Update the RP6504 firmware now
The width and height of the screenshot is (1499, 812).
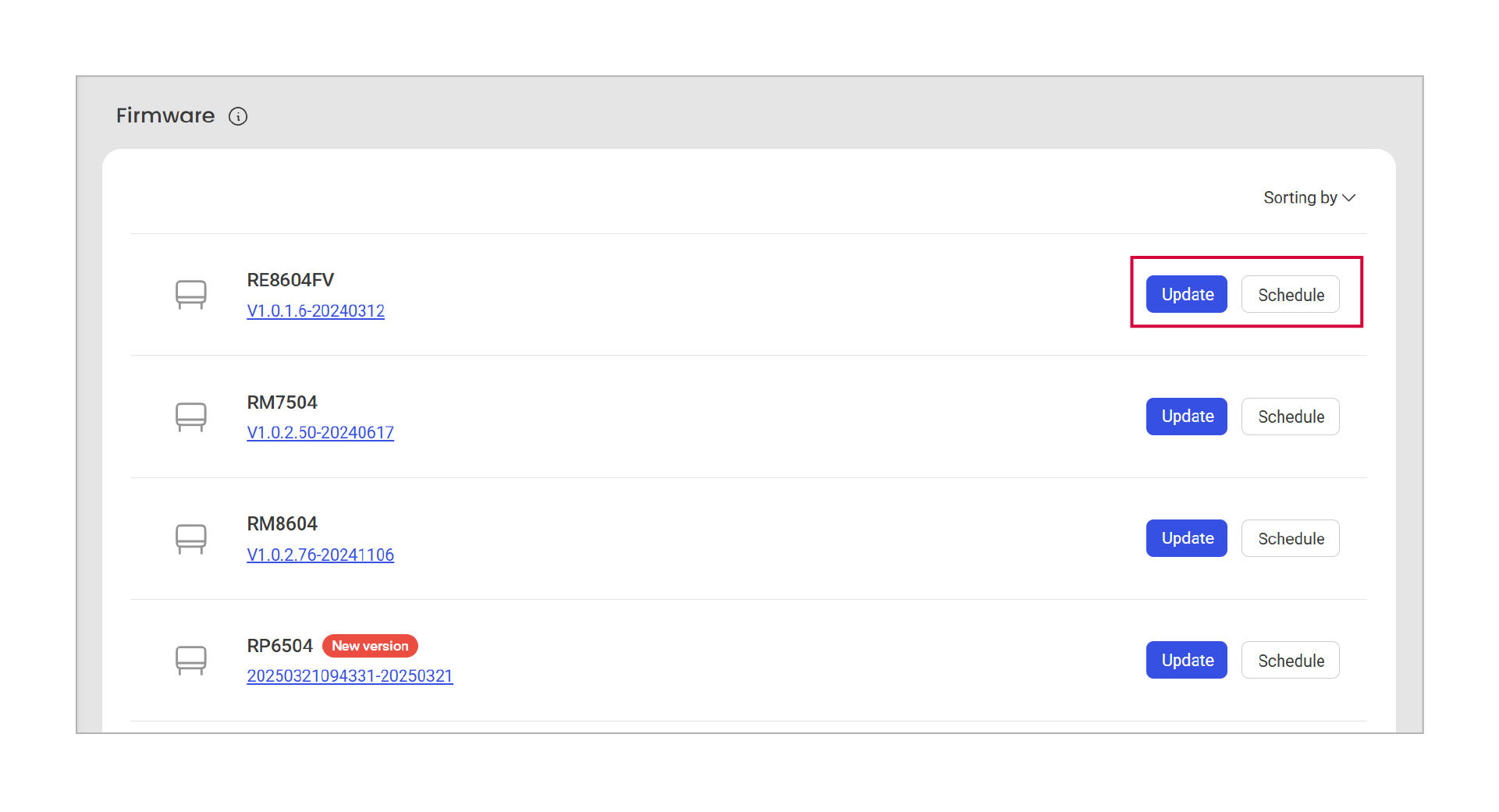click(x=1186, y=660)
